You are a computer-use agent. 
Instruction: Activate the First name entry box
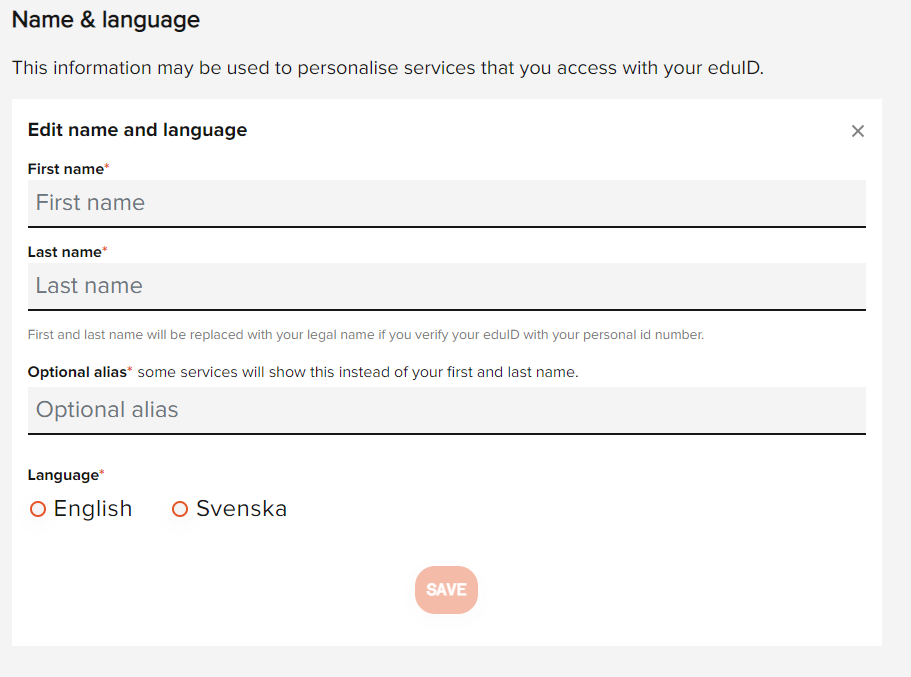[x=446, y=202]
